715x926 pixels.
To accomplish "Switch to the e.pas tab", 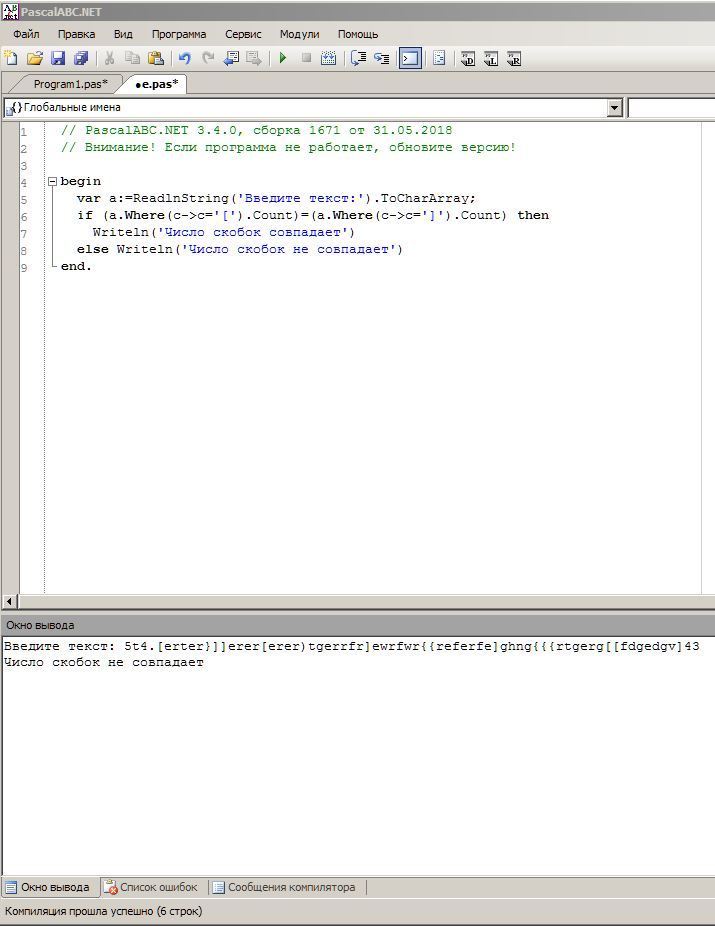I will click(156, 84).
